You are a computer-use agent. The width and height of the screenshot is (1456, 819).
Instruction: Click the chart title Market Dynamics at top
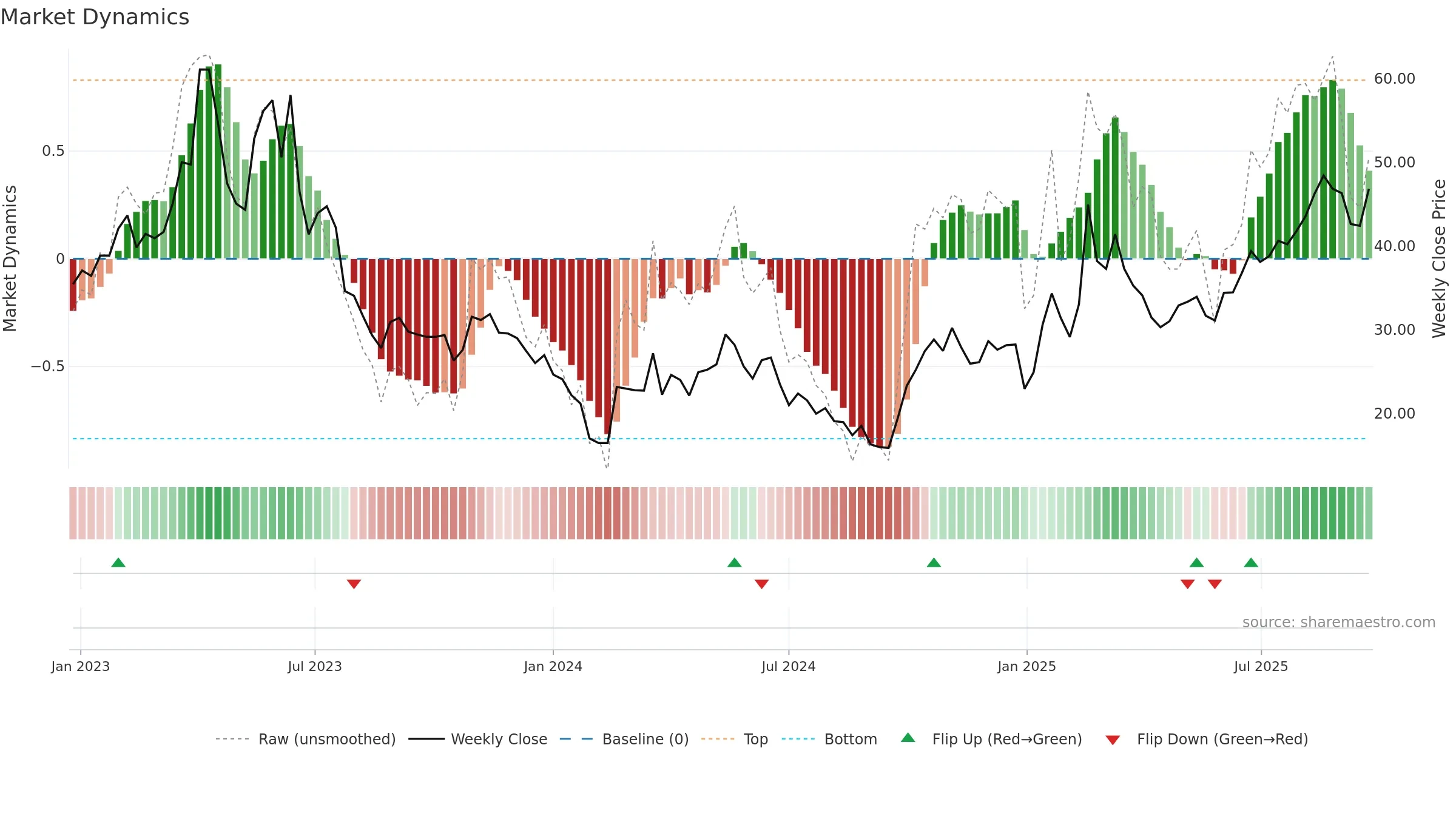click(95, 17)
